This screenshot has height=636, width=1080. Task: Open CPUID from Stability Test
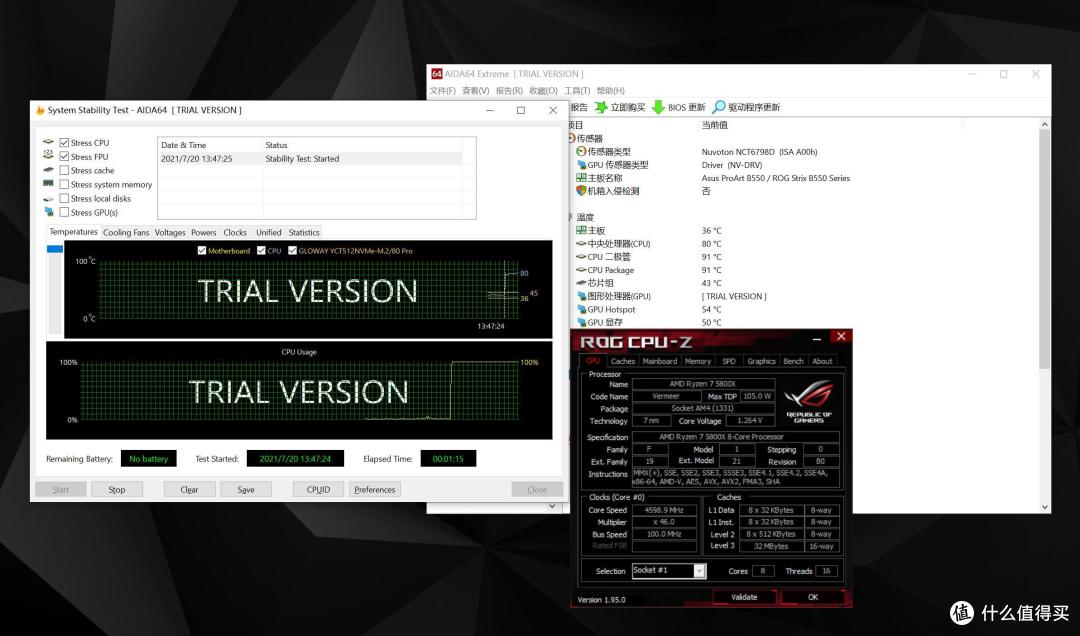pyautogui.click(x=318, y=490)
